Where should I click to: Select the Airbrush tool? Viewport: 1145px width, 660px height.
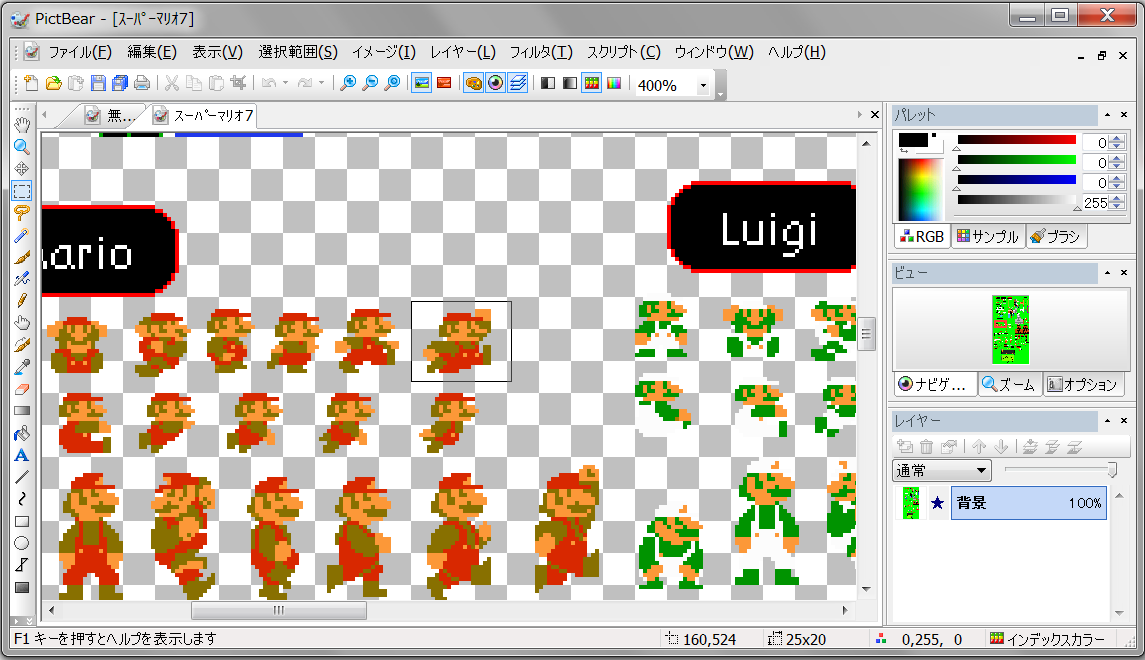pyautogui.click(x=22, y=279)
